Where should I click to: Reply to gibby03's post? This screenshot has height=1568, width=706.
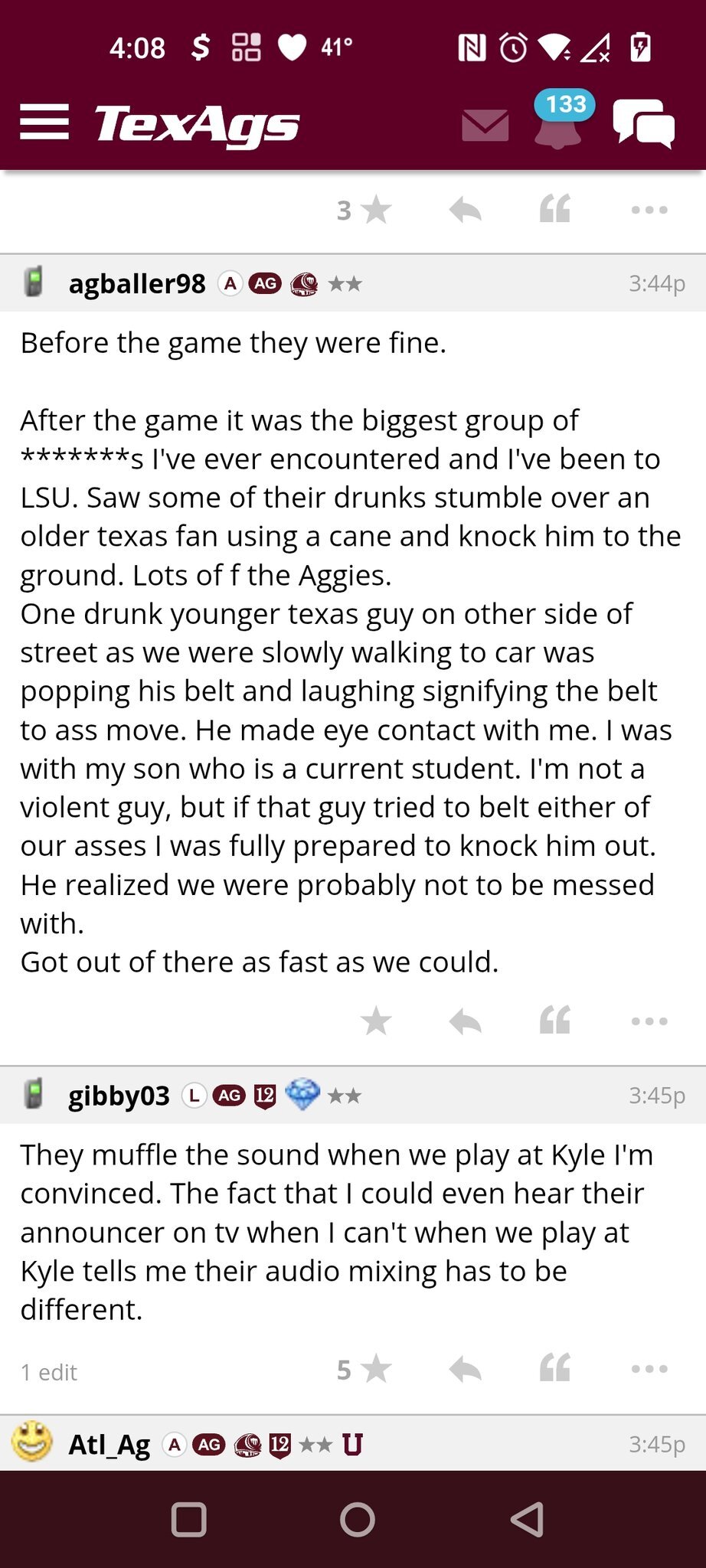465,1370
